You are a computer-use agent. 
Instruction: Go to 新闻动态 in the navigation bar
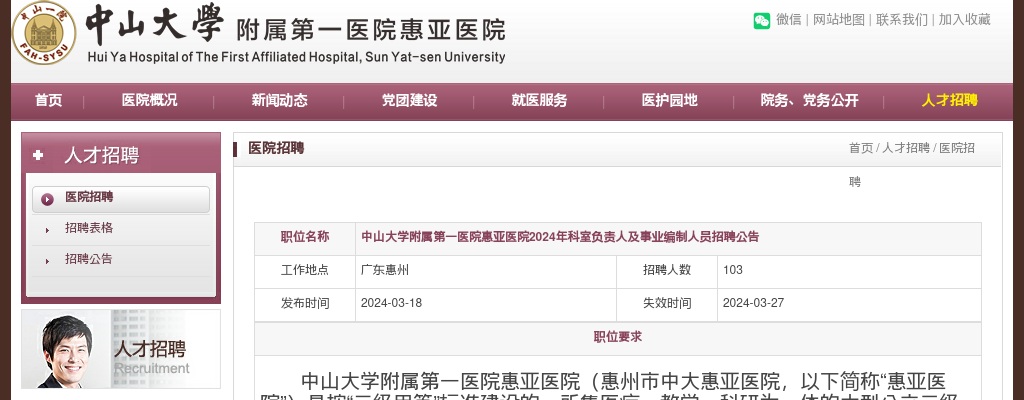pyautogui.click(x=279, y=100)
